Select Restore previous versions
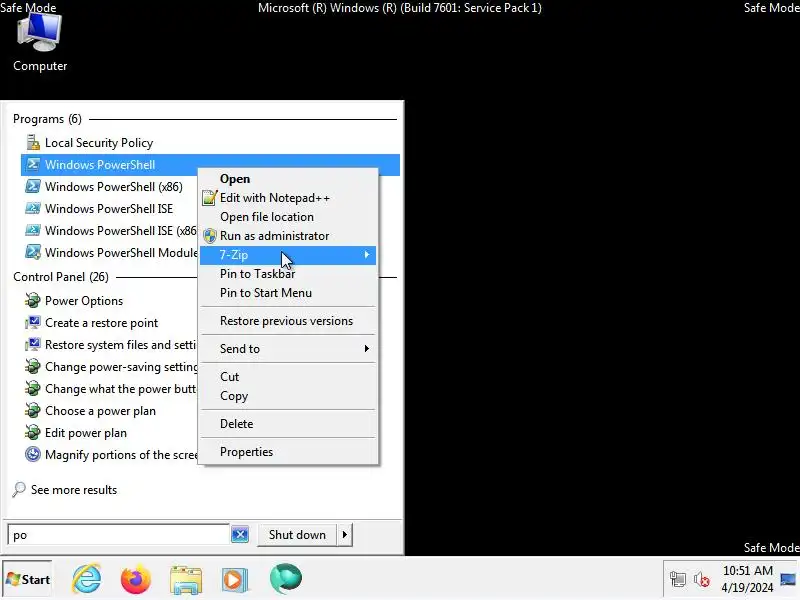The image size is (800, 600). [288, 321]
